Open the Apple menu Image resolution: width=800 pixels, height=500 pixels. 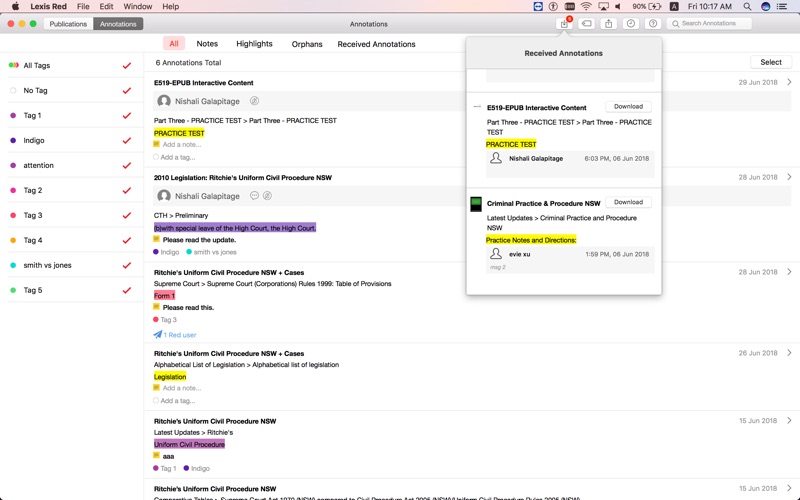[15, 7]
